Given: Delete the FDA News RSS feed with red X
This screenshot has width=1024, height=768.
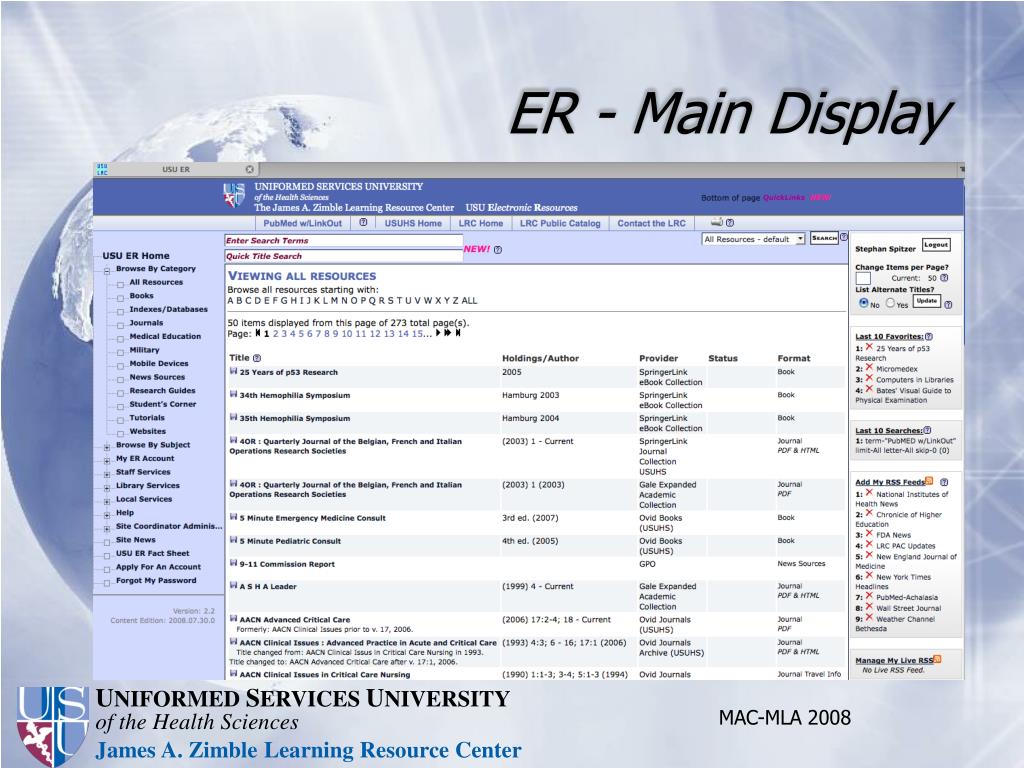Looking at the screenshot, I should pyautogui.click(x=869, y=534).
